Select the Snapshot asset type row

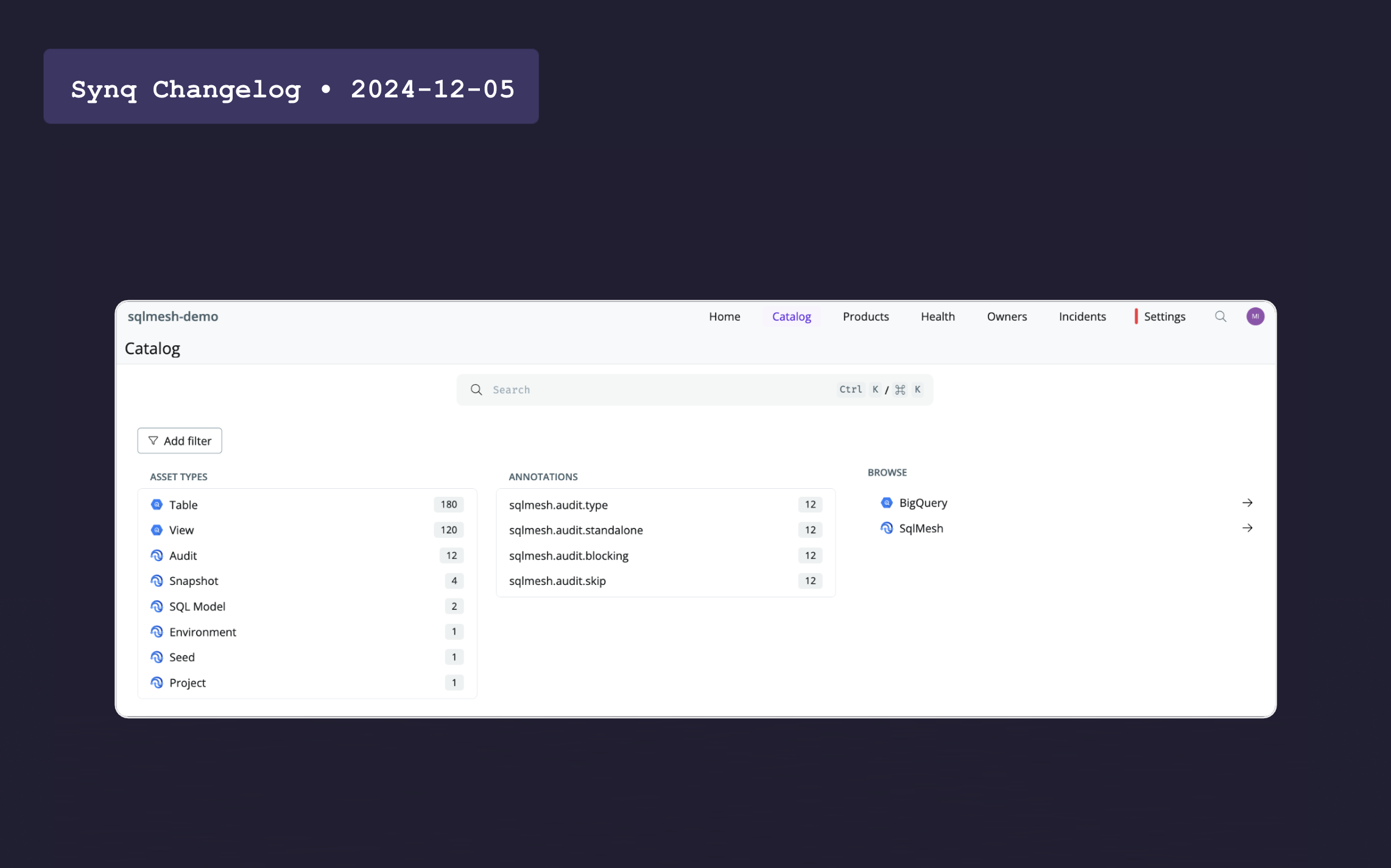307,581
